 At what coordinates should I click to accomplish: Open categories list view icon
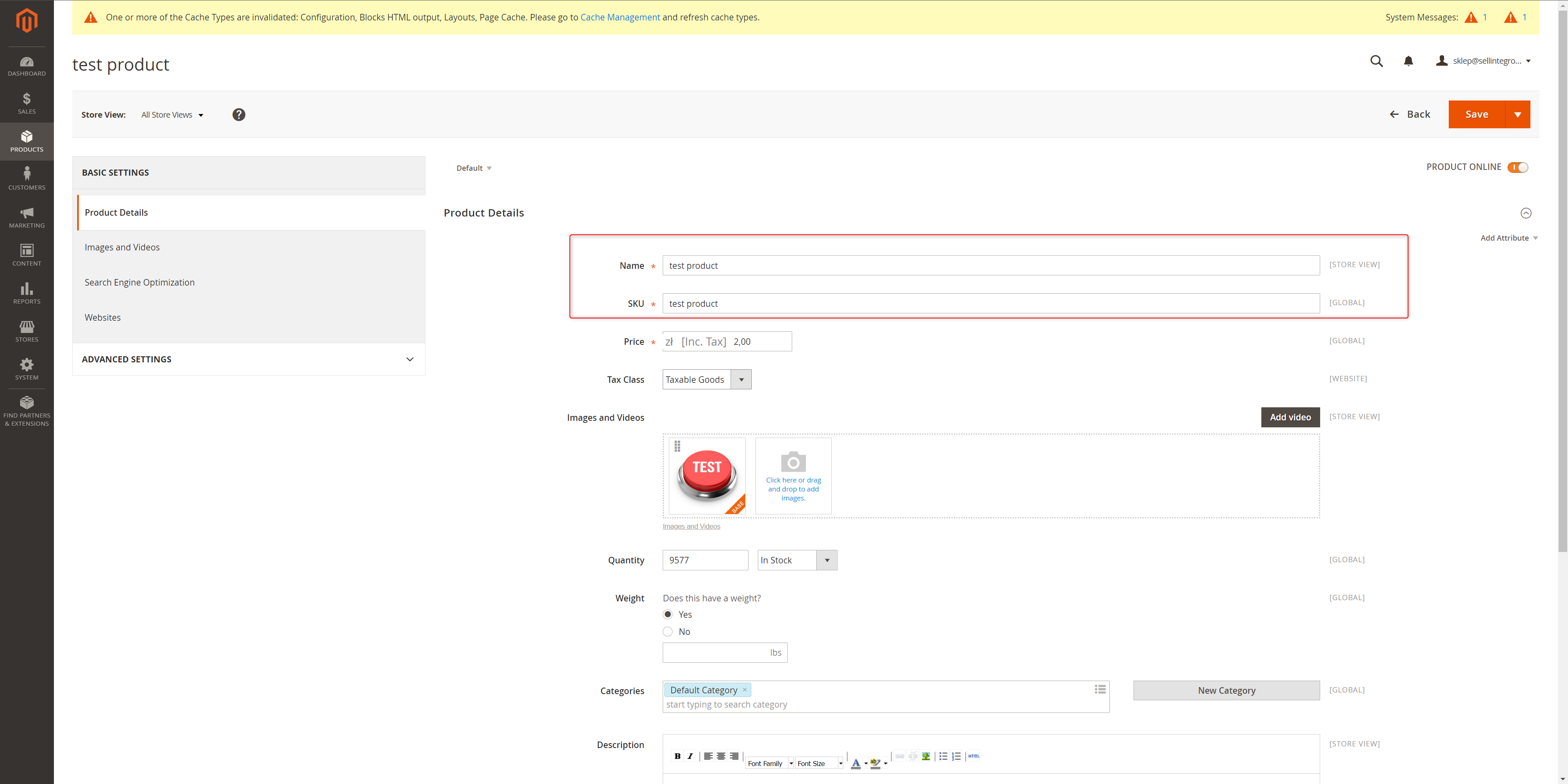click(x=1100, y=689)
